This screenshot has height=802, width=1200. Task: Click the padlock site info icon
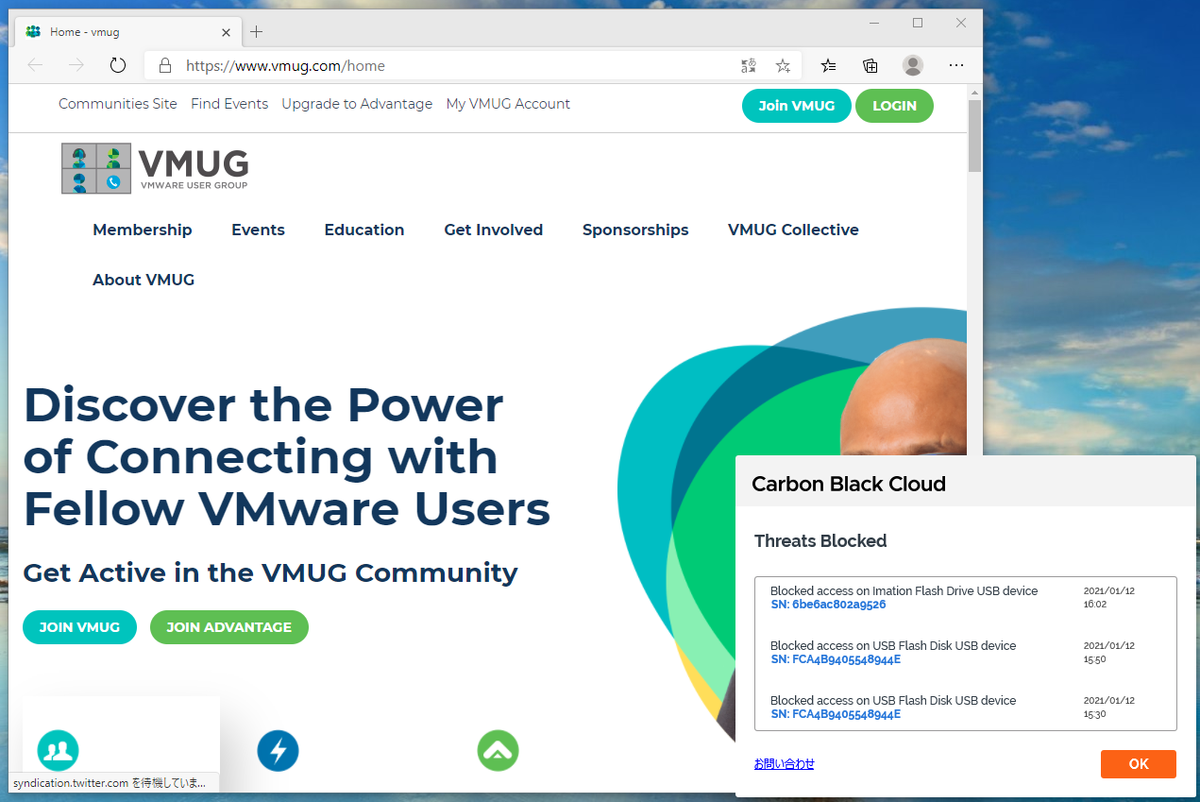click(164, 66)
